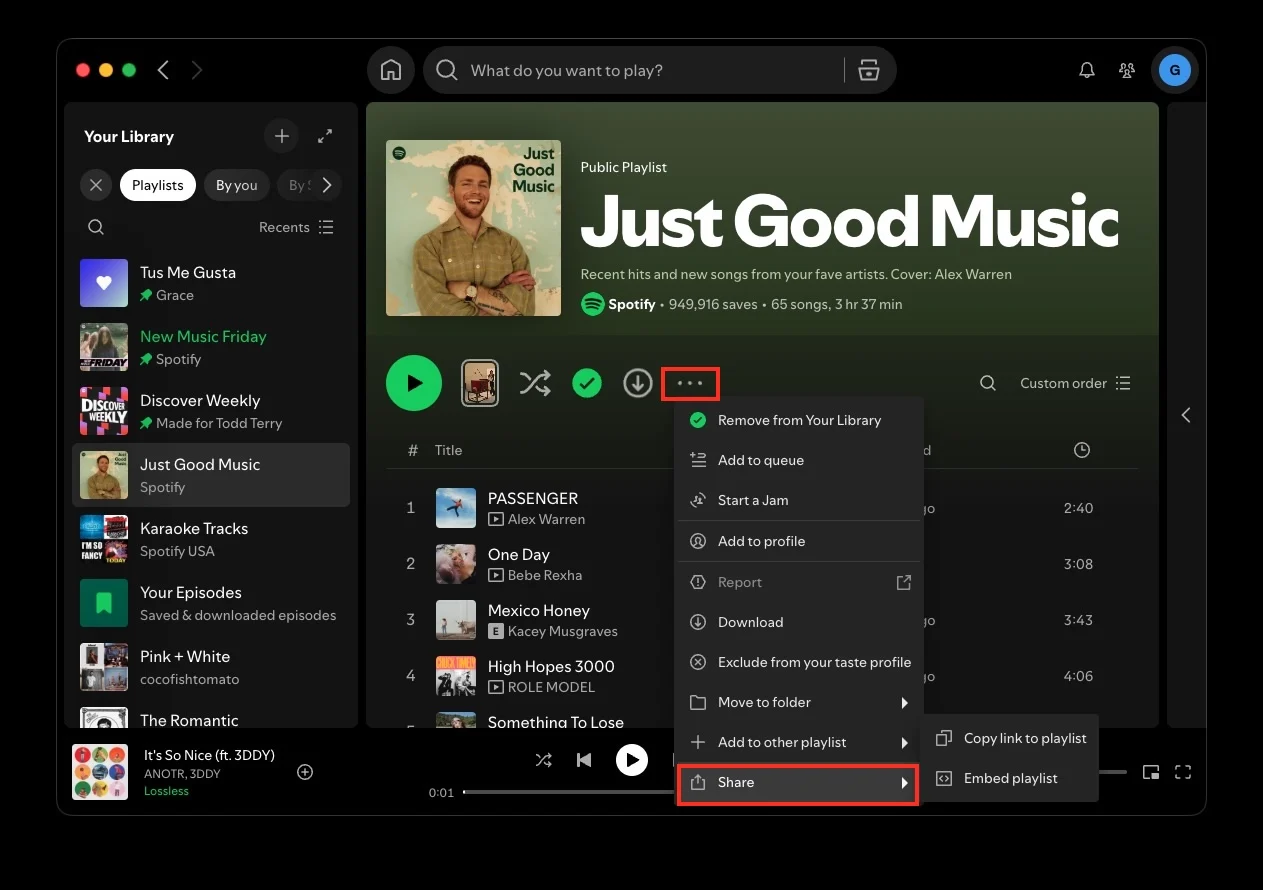Select the Playlists filter chip
The image size is (1263, 890).
pyautogui.click(x=158, y=185)
